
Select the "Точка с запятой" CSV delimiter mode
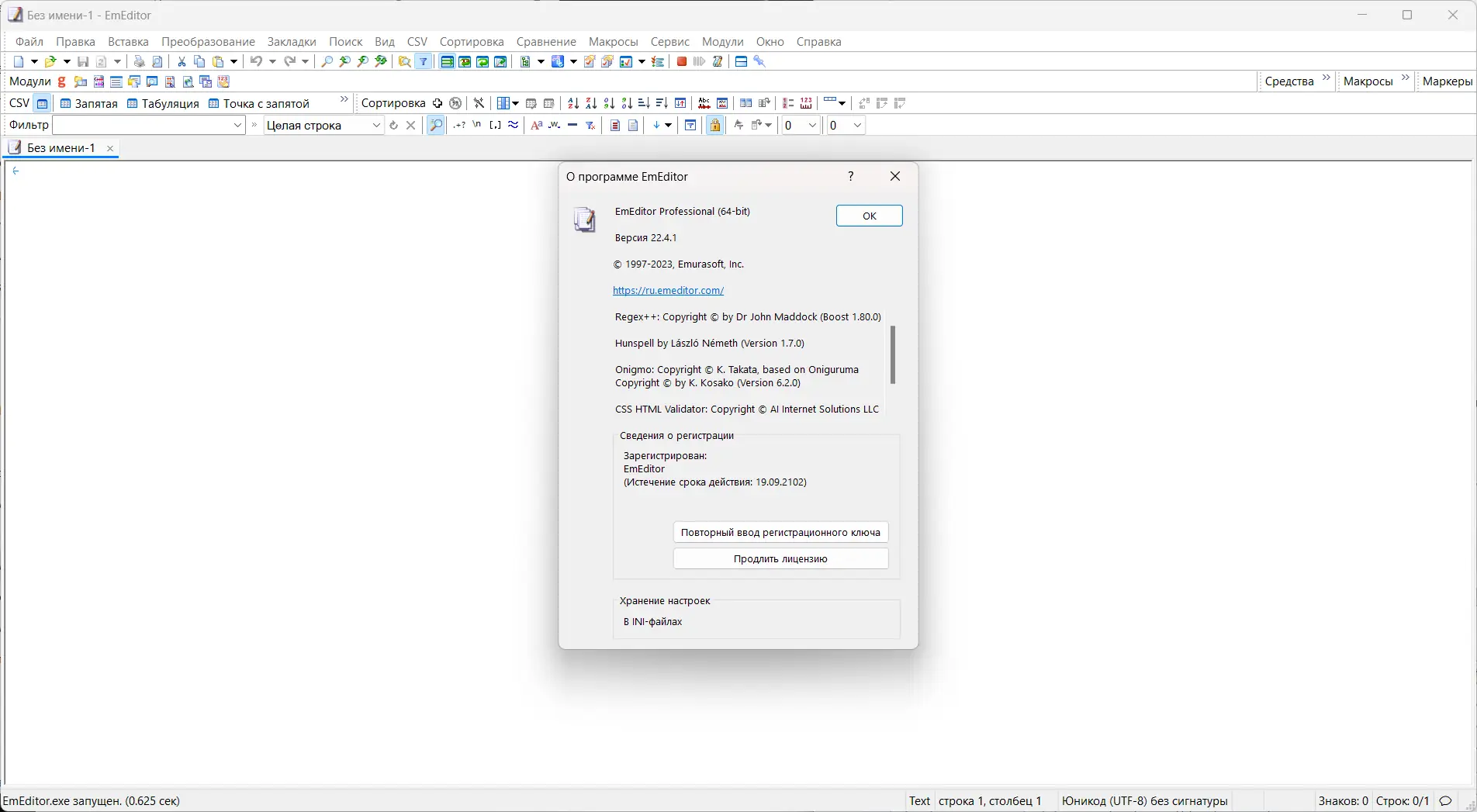260,103
